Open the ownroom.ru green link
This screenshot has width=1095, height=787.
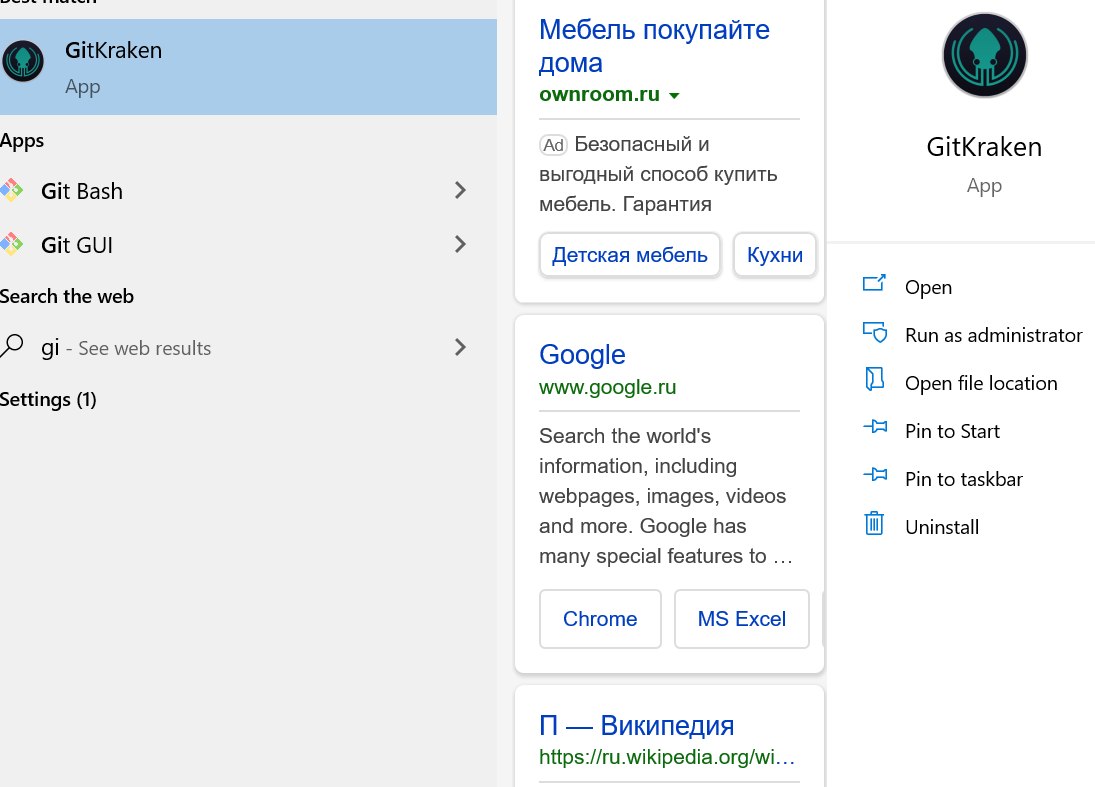point(599,94)
